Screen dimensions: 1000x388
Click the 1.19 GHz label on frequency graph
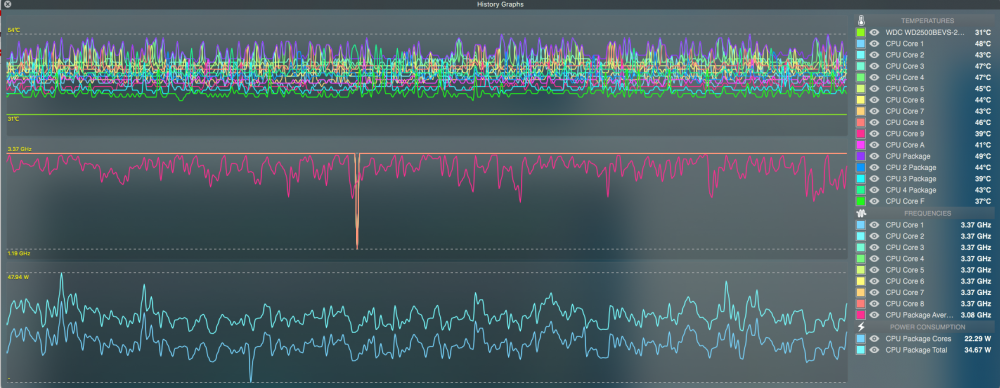19,253
